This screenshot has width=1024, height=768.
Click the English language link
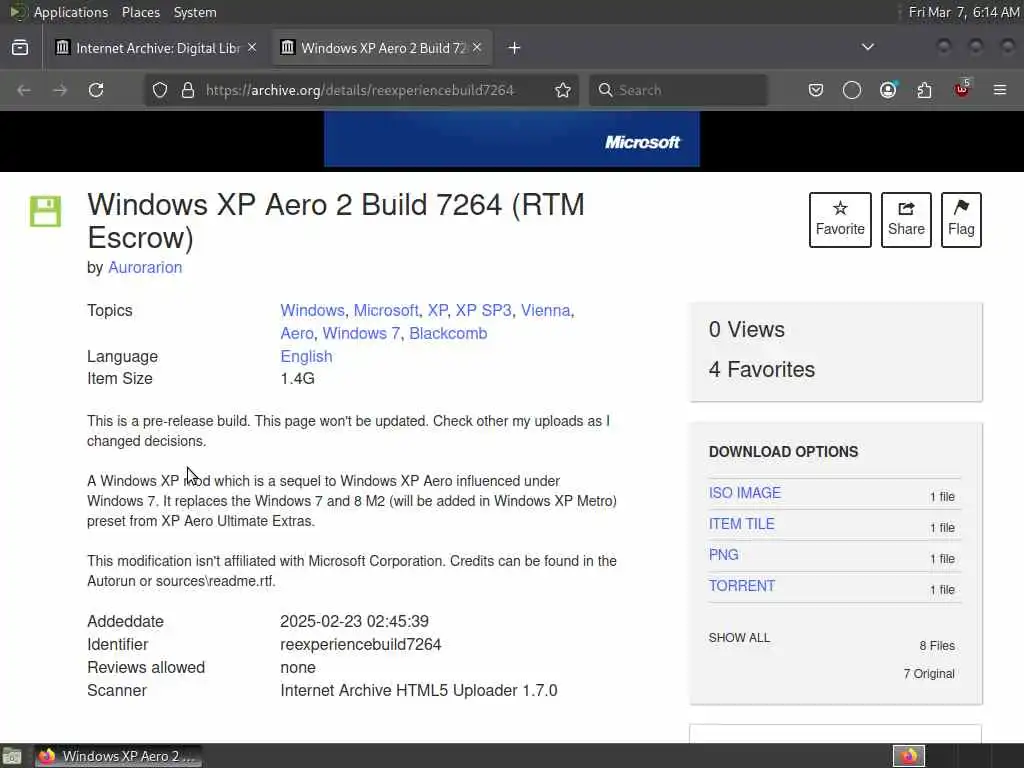306,357
